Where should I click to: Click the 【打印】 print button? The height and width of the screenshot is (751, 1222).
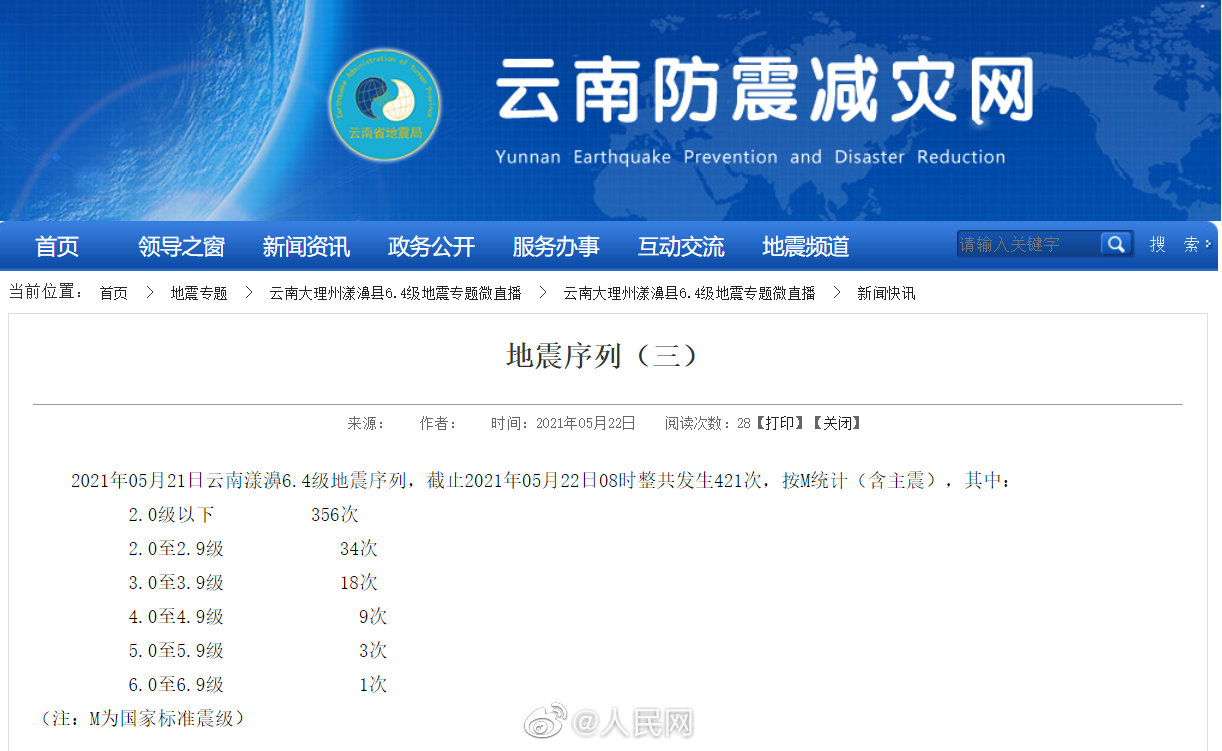coord(779,423)
